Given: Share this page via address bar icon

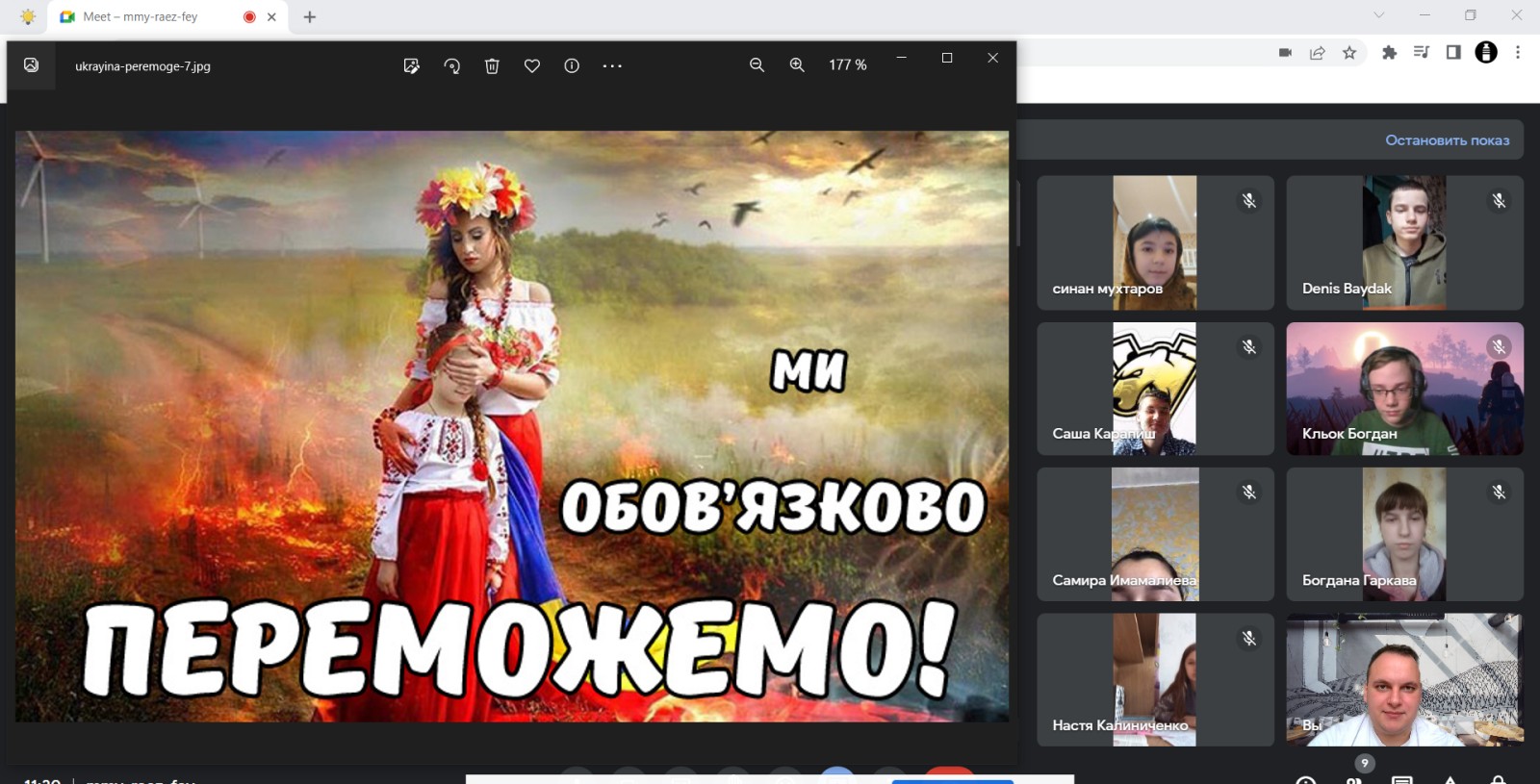Looking at the screenshot, I should (x=1317, y=52).
